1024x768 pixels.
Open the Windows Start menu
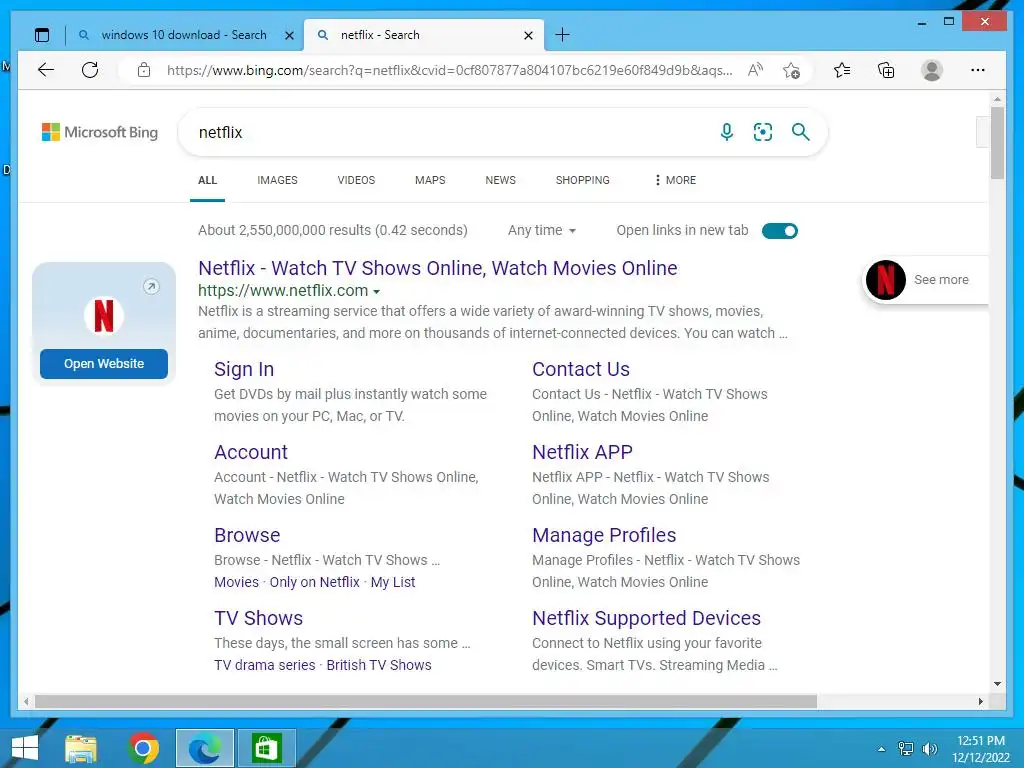coord(25,748)
